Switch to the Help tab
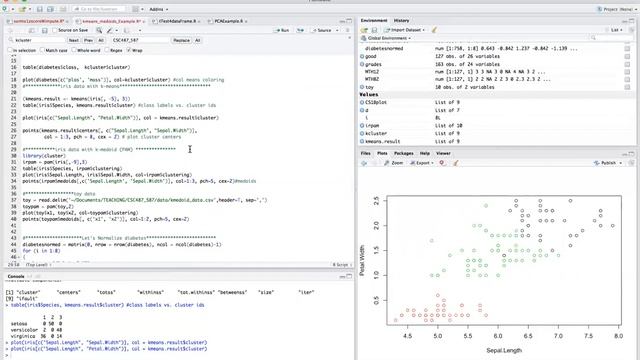The image size is (640, 360). (x=425, y=153)
